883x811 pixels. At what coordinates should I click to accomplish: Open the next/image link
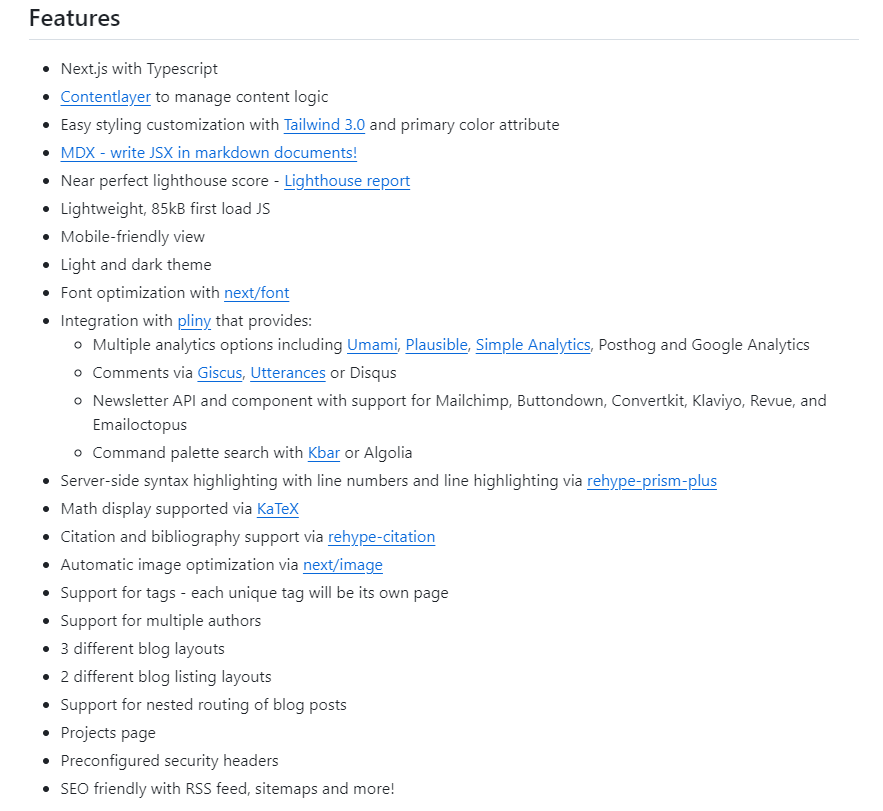pyautogui.click(x=343, y=565)
